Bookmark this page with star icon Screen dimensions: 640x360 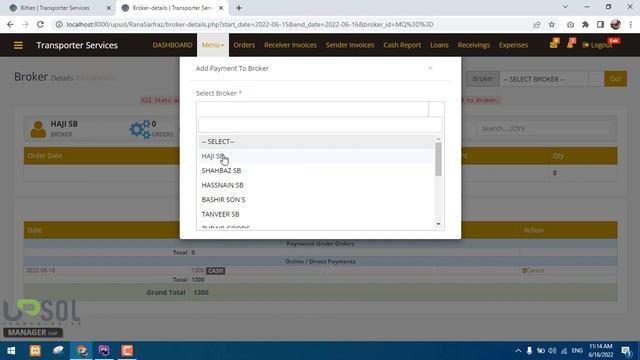coord(551,24)
